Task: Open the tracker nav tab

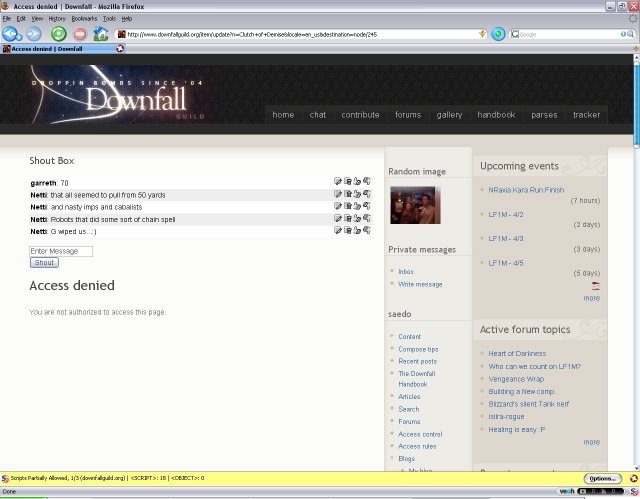Action: tap(587, 115)
